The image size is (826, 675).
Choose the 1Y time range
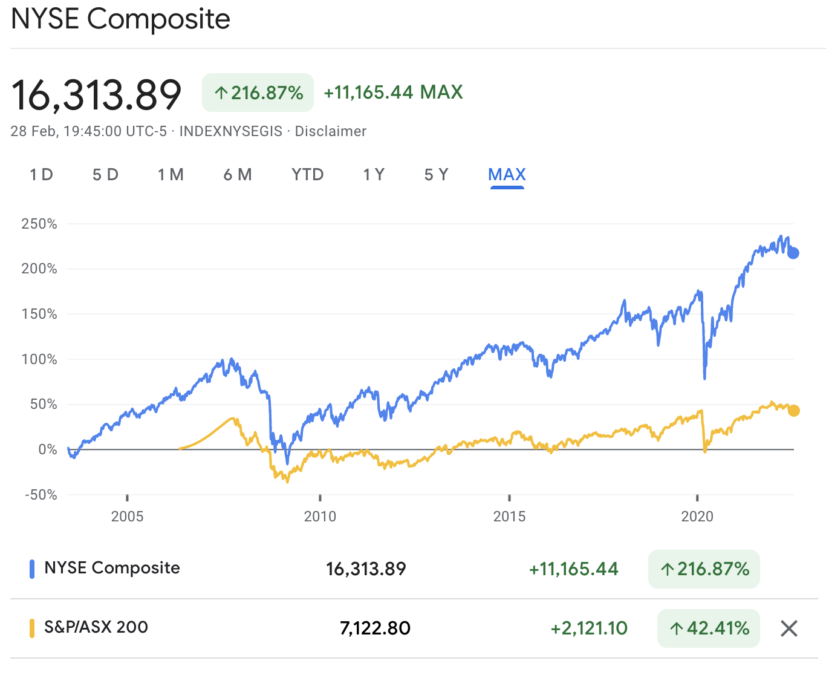(373, 175)
